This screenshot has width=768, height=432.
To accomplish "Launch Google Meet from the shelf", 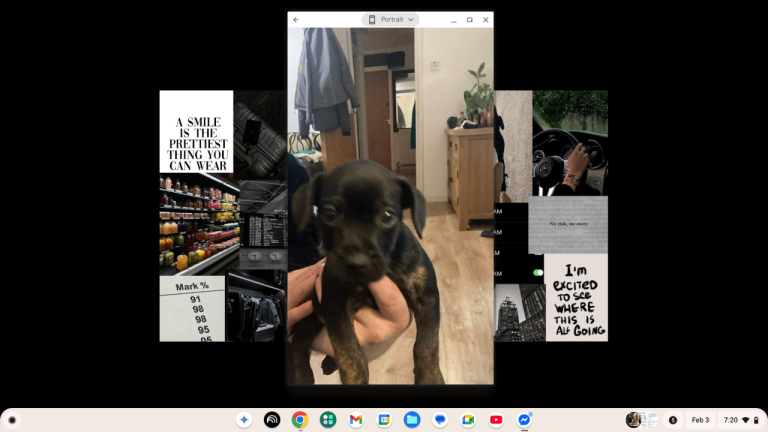I will 468,420.
